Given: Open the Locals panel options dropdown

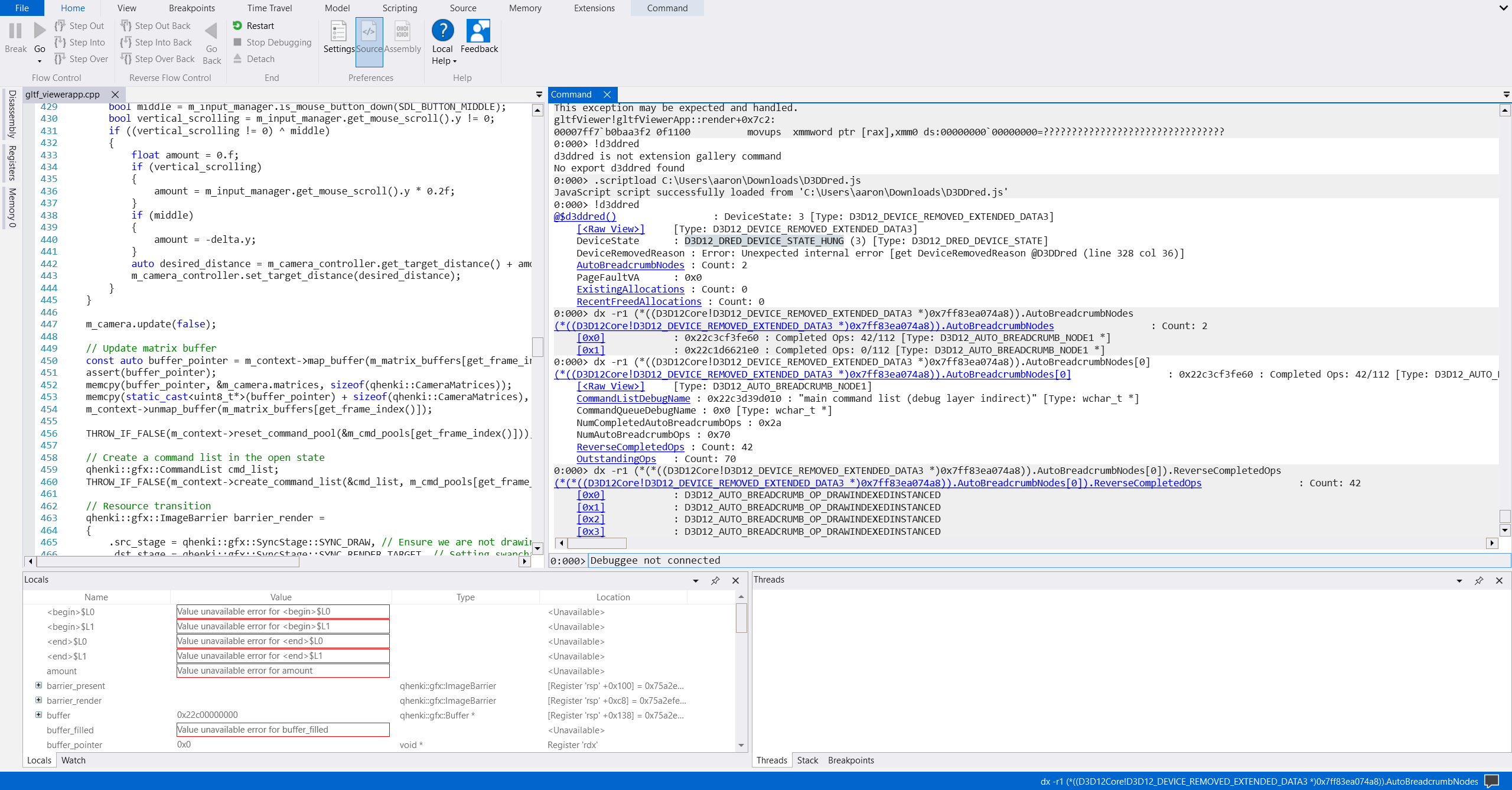Looking at the screenshot, I should (x=696, y=581).
